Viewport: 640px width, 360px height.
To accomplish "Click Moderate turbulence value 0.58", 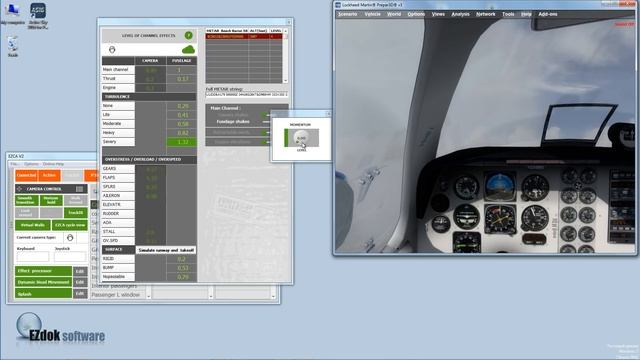I will tap(181, 124).
